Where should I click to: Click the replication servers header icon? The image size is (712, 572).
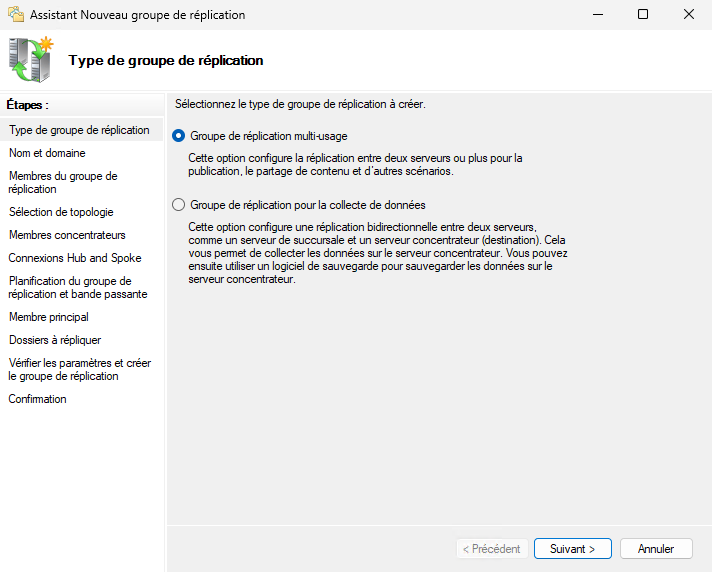(x=31, y=60)
